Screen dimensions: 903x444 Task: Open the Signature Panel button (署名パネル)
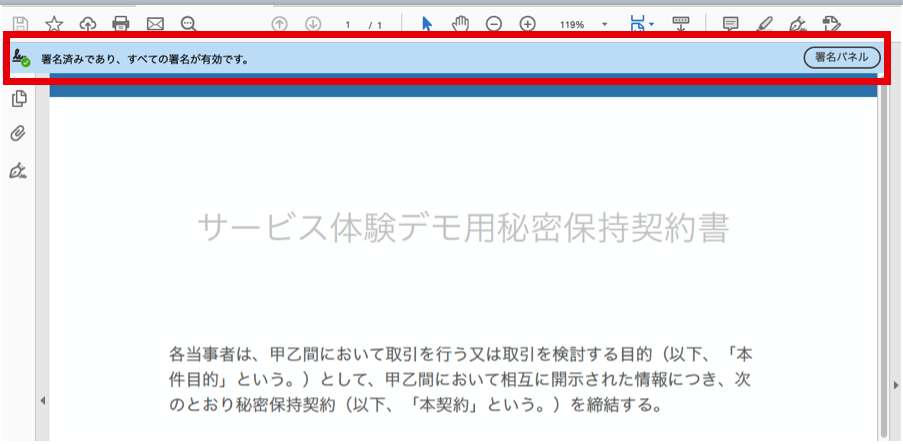[x=842, y=58]
